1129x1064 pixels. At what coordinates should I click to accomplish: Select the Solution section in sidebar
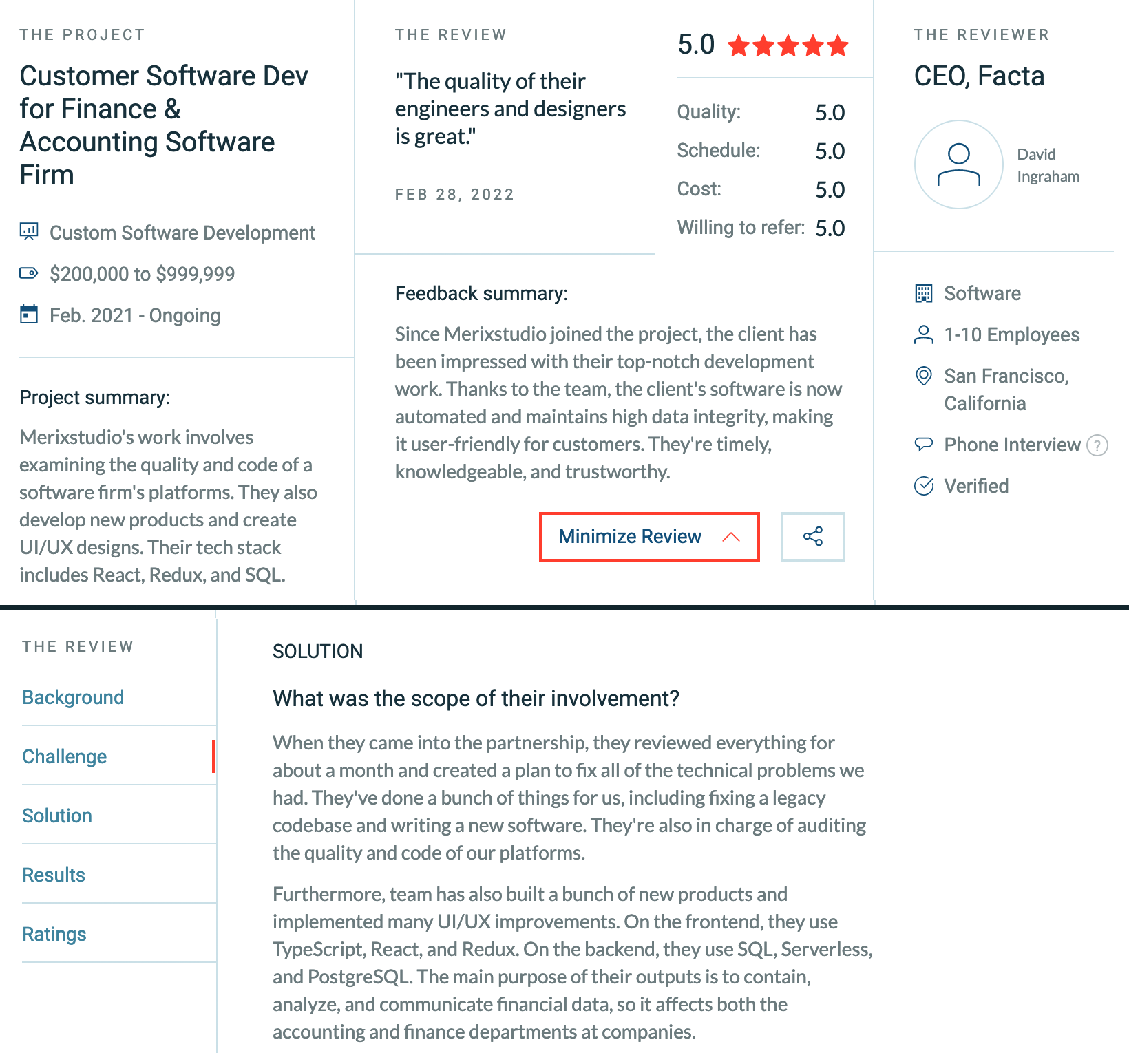57,815
